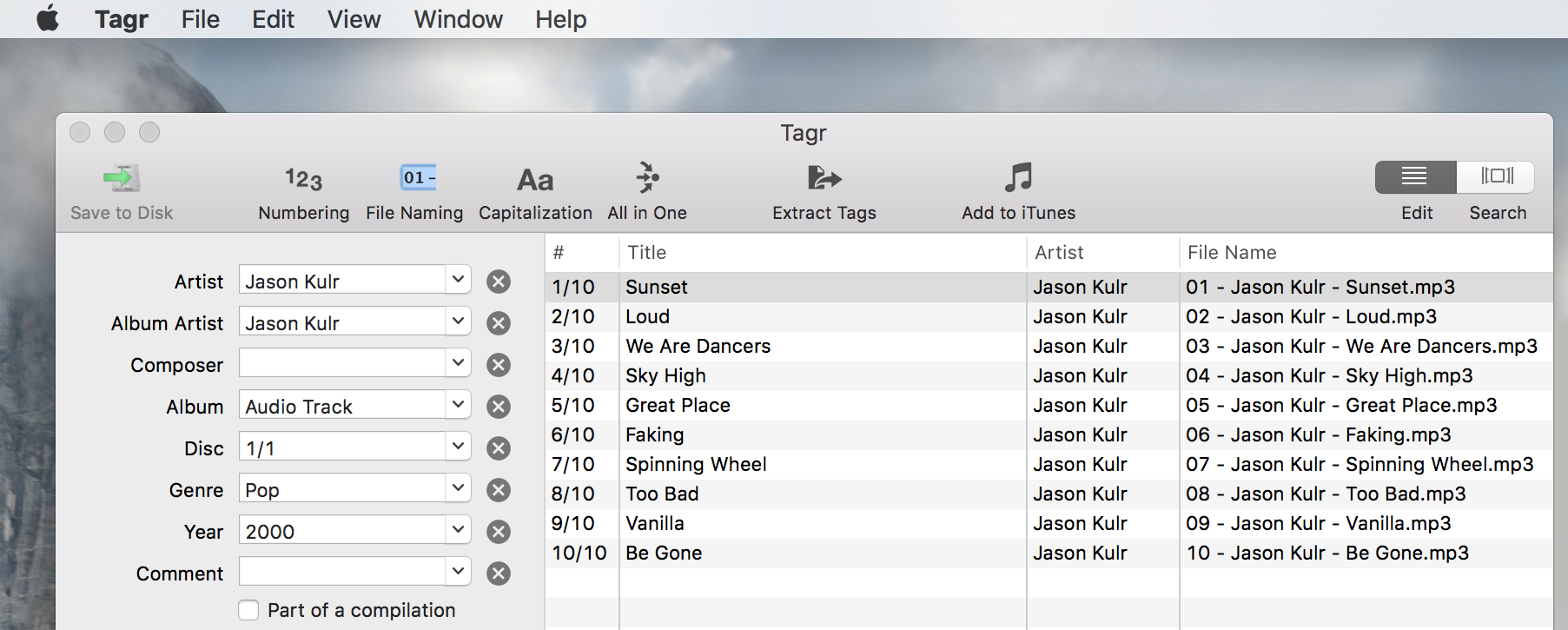This screenshot has width=1568, height=630.
Task: Open the File Naming tool
Action: pyautogui.click(x=418, y=178)
